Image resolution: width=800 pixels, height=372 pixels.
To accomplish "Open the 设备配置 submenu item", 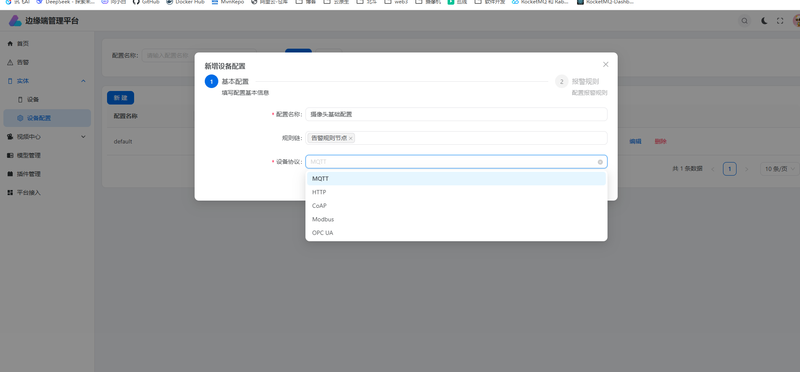I will coord(47,118).
